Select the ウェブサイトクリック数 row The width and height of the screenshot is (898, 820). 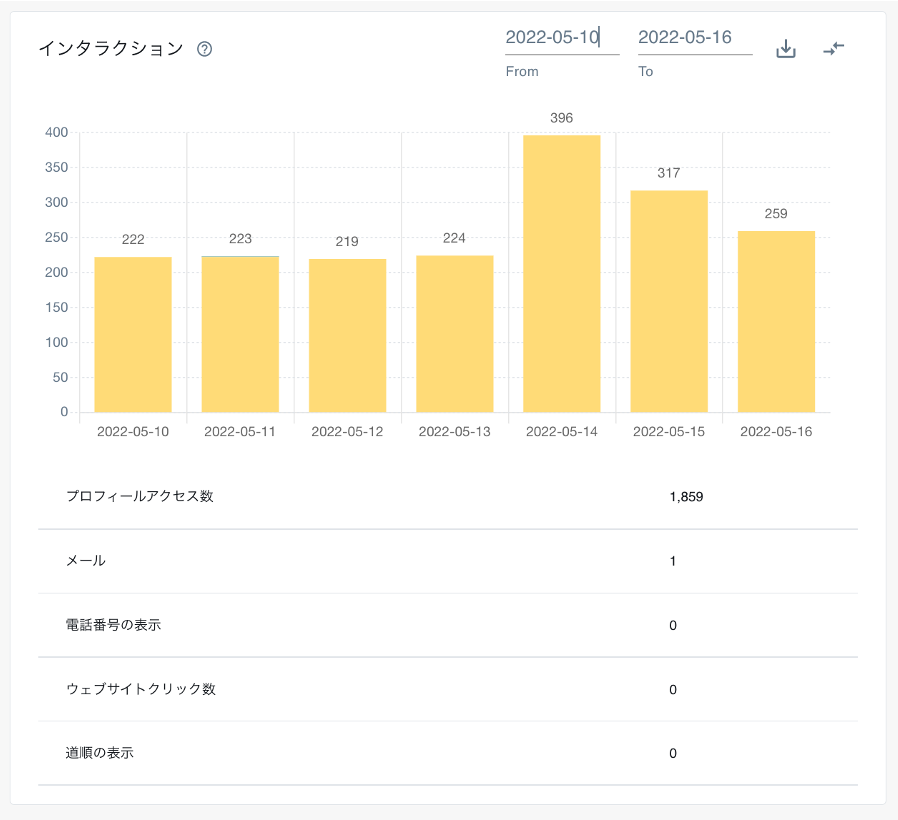click(x=141, y=689)
